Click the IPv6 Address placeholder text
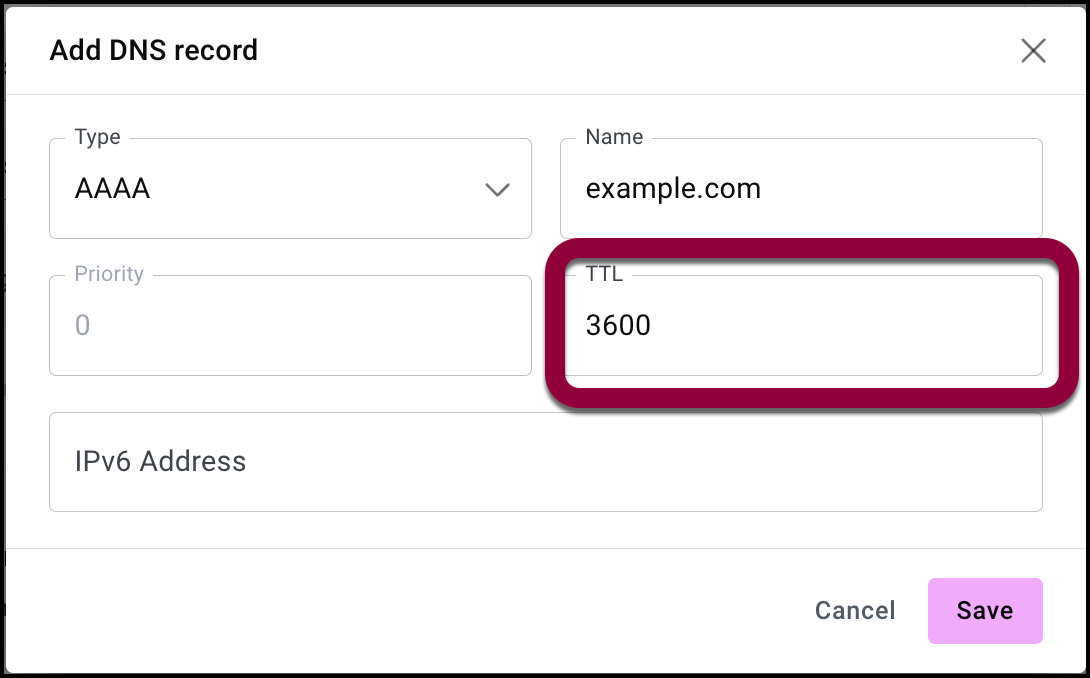 [160, 462]
